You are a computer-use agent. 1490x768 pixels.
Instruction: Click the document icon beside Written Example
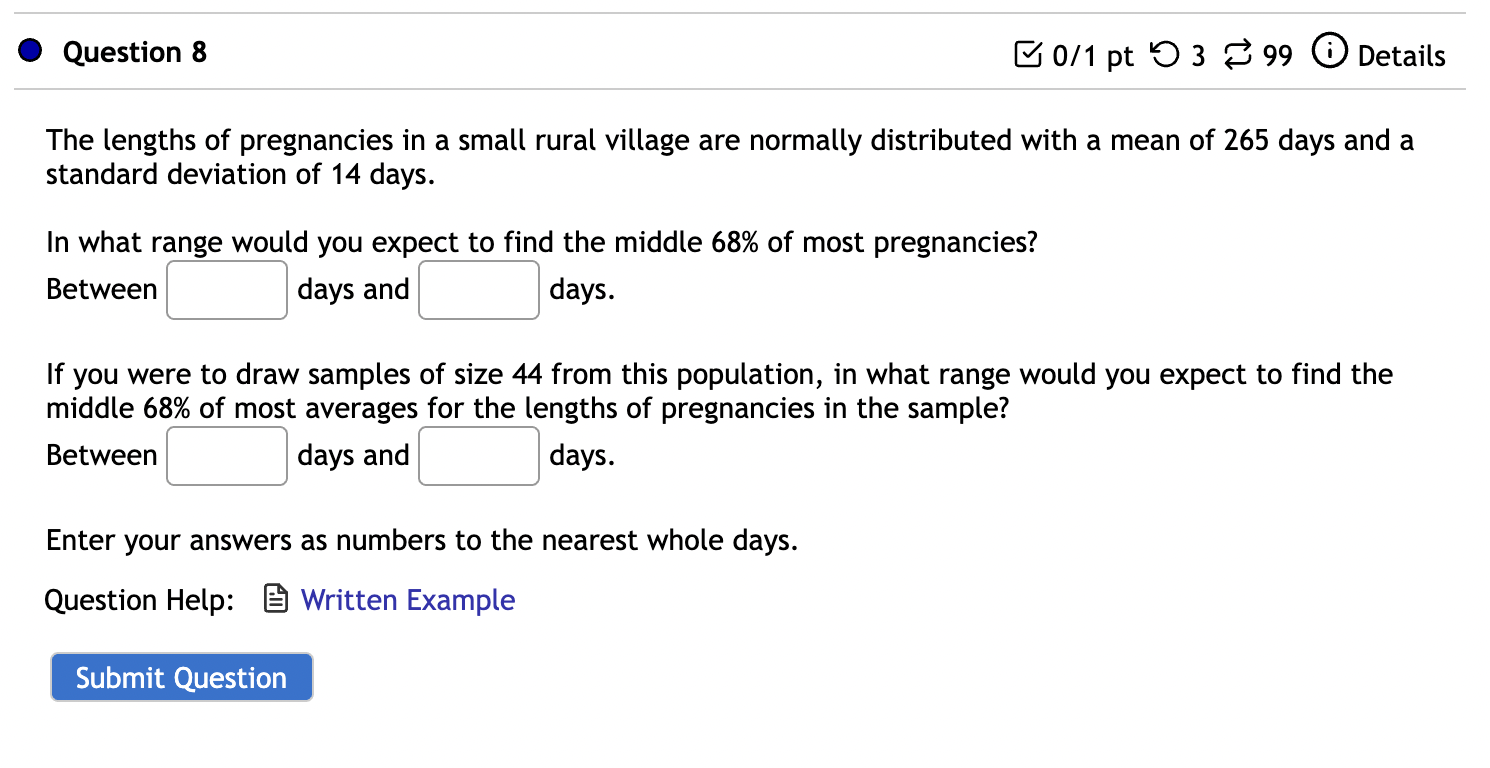point(274,599)
